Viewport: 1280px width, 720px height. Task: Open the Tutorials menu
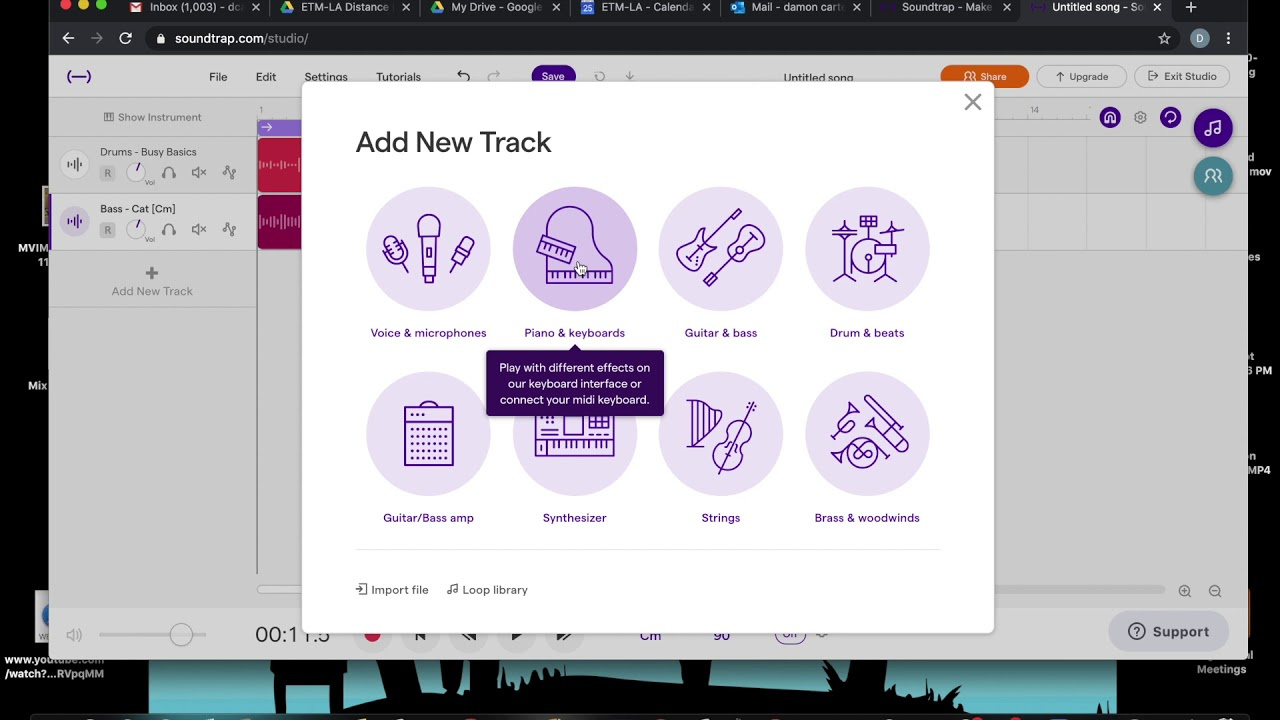(x=397, y=76)
